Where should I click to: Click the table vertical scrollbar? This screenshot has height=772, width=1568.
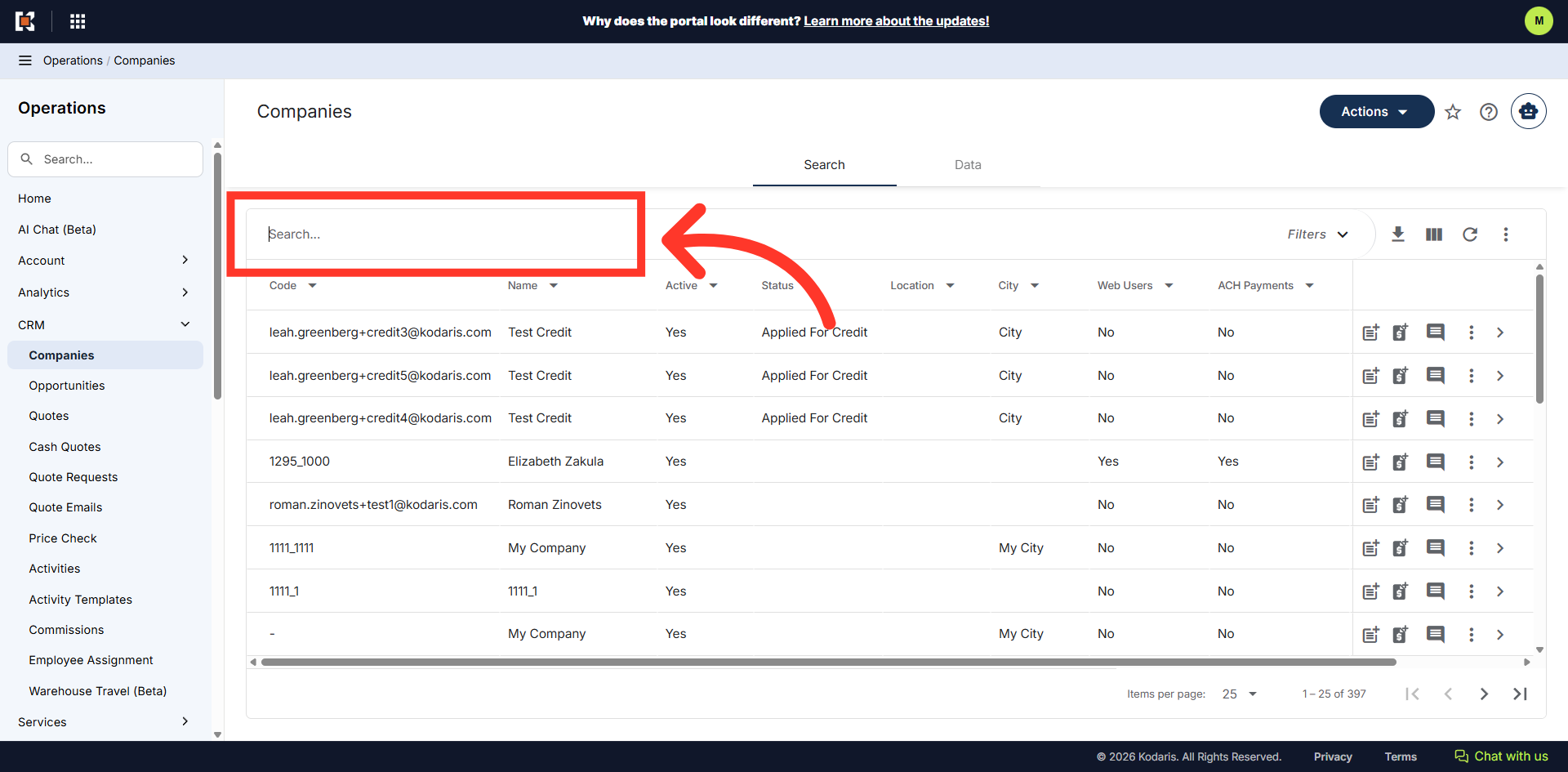click(1539, 338)
